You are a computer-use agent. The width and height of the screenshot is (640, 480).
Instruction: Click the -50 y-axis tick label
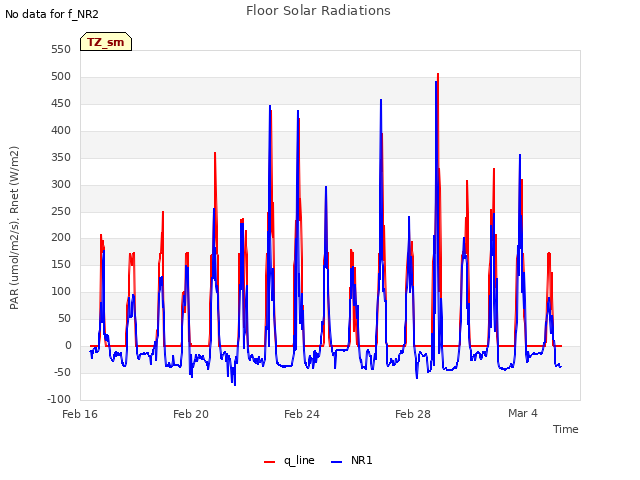[62, 373]
